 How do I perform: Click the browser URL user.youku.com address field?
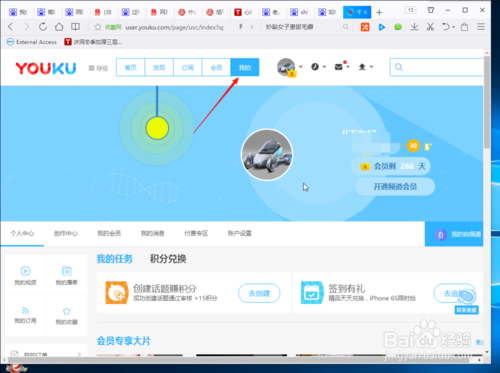tap(174, 27)
